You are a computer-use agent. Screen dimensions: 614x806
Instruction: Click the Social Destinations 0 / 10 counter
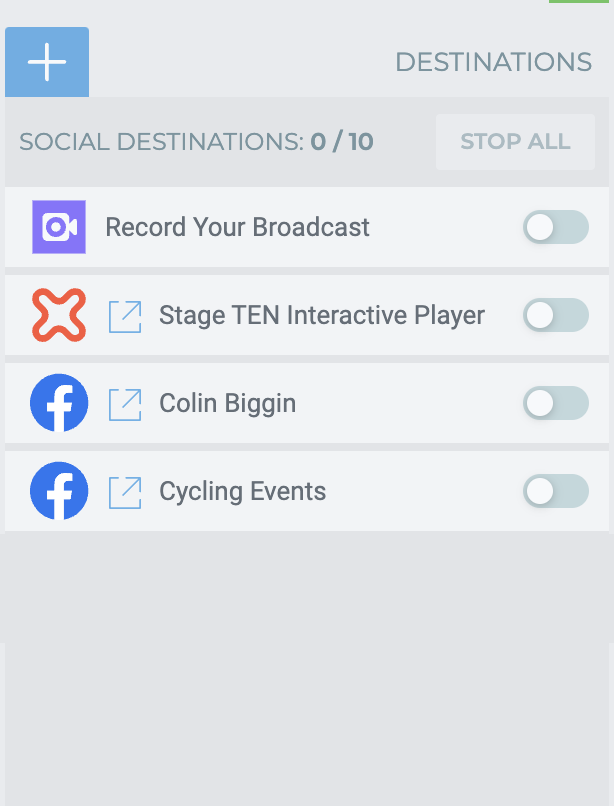pyautogui.click(x=196, y=142)
